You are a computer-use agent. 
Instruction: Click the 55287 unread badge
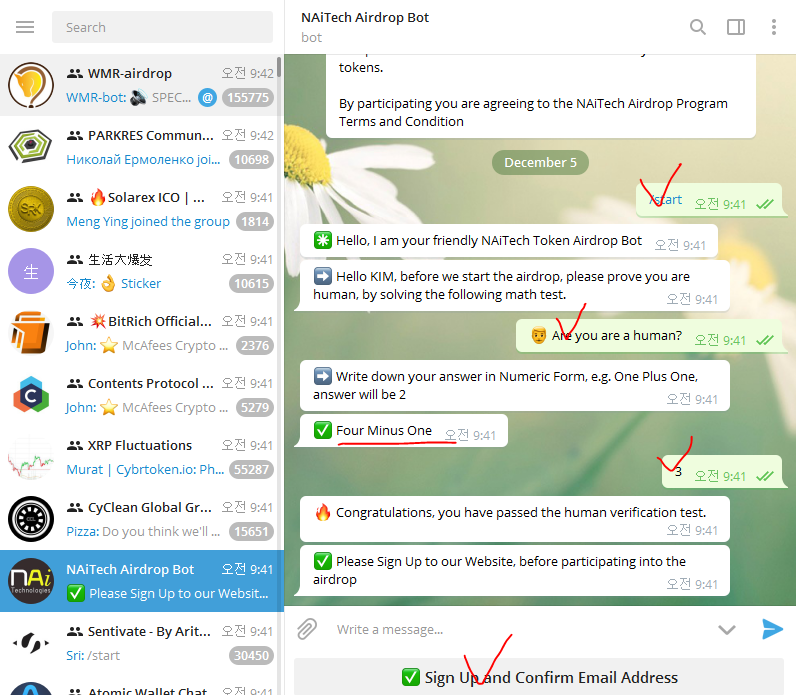(x=251, y=469)
